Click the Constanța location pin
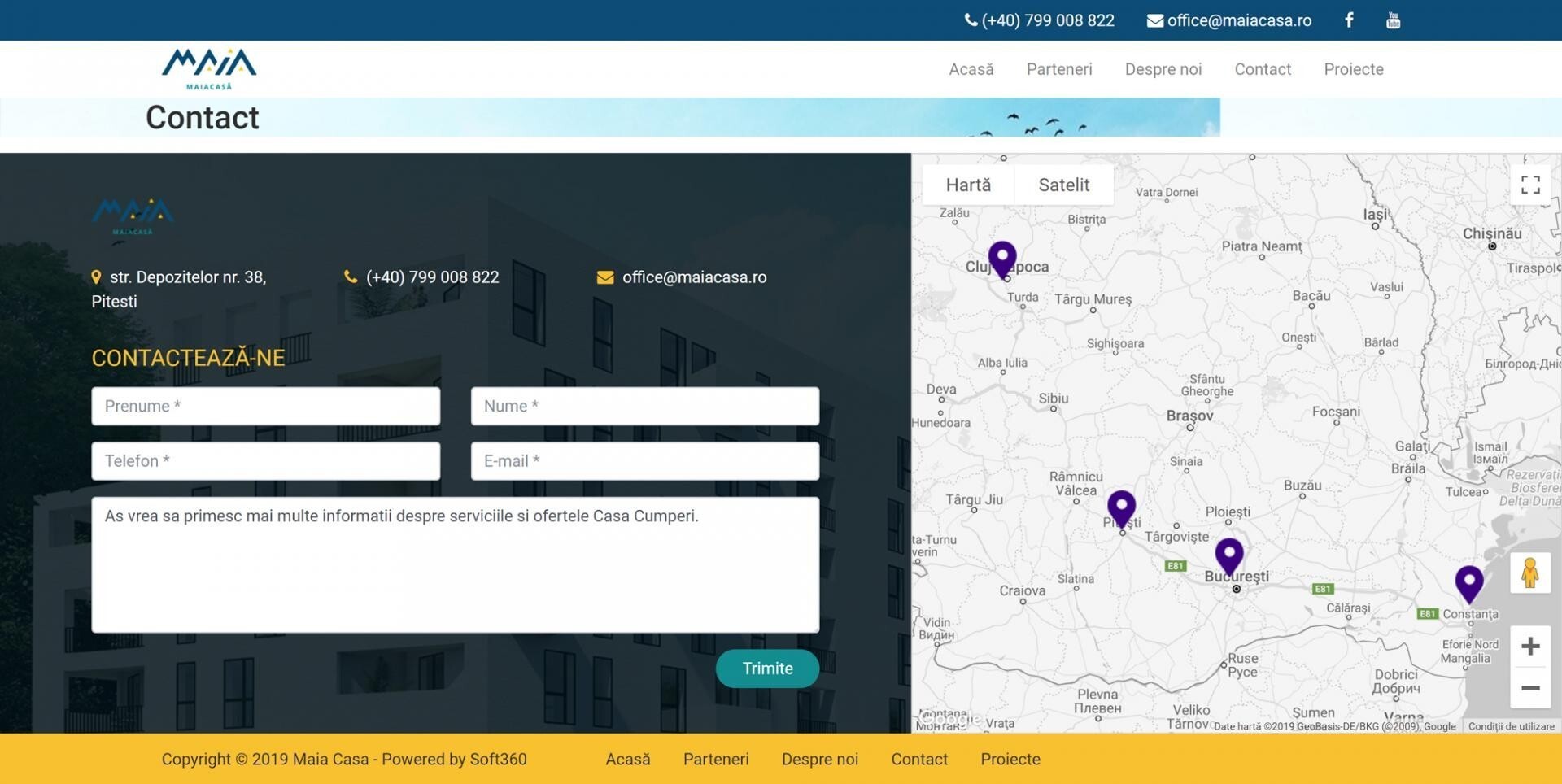 coord(1468,582)
